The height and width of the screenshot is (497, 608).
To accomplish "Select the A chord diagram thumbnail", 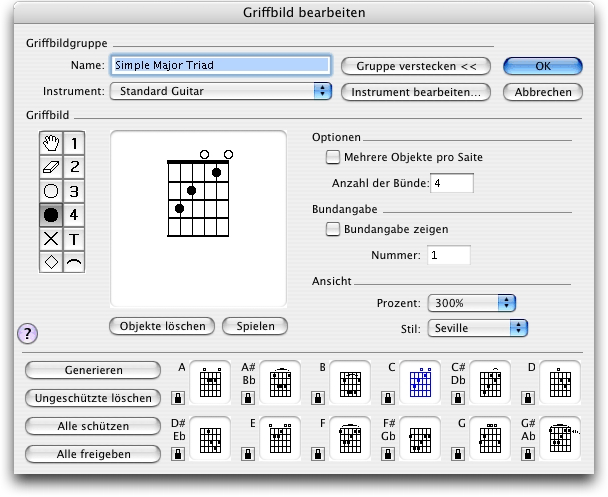I will coord(210,383).
